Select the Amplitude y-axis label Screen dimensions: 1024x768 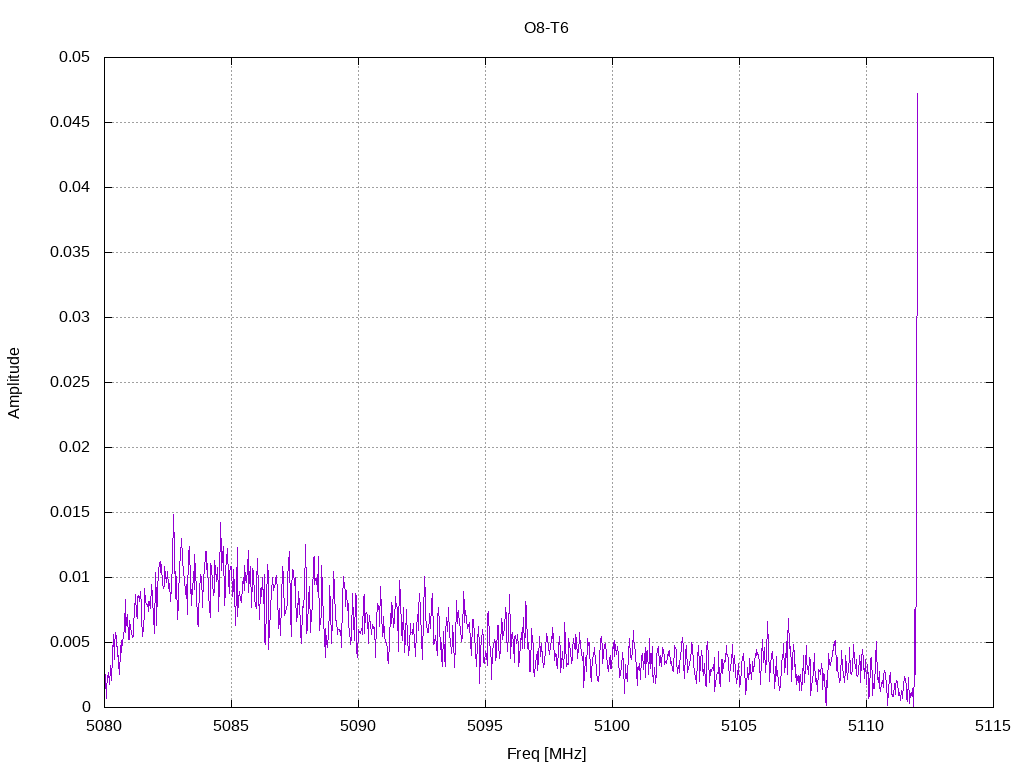(14, 383)
